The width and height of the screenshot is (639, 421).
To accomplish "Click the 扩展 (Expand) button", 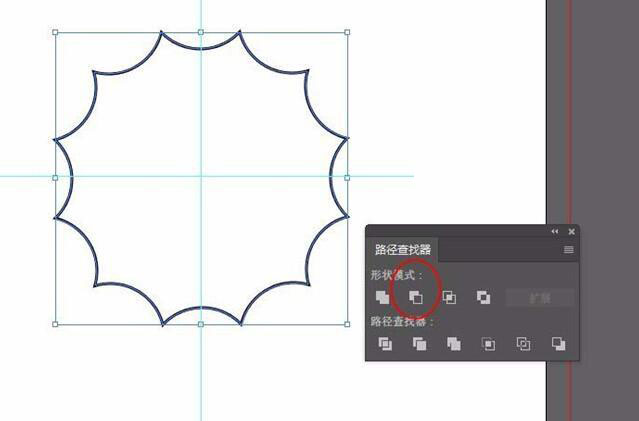I will click(x=540, y=298).
